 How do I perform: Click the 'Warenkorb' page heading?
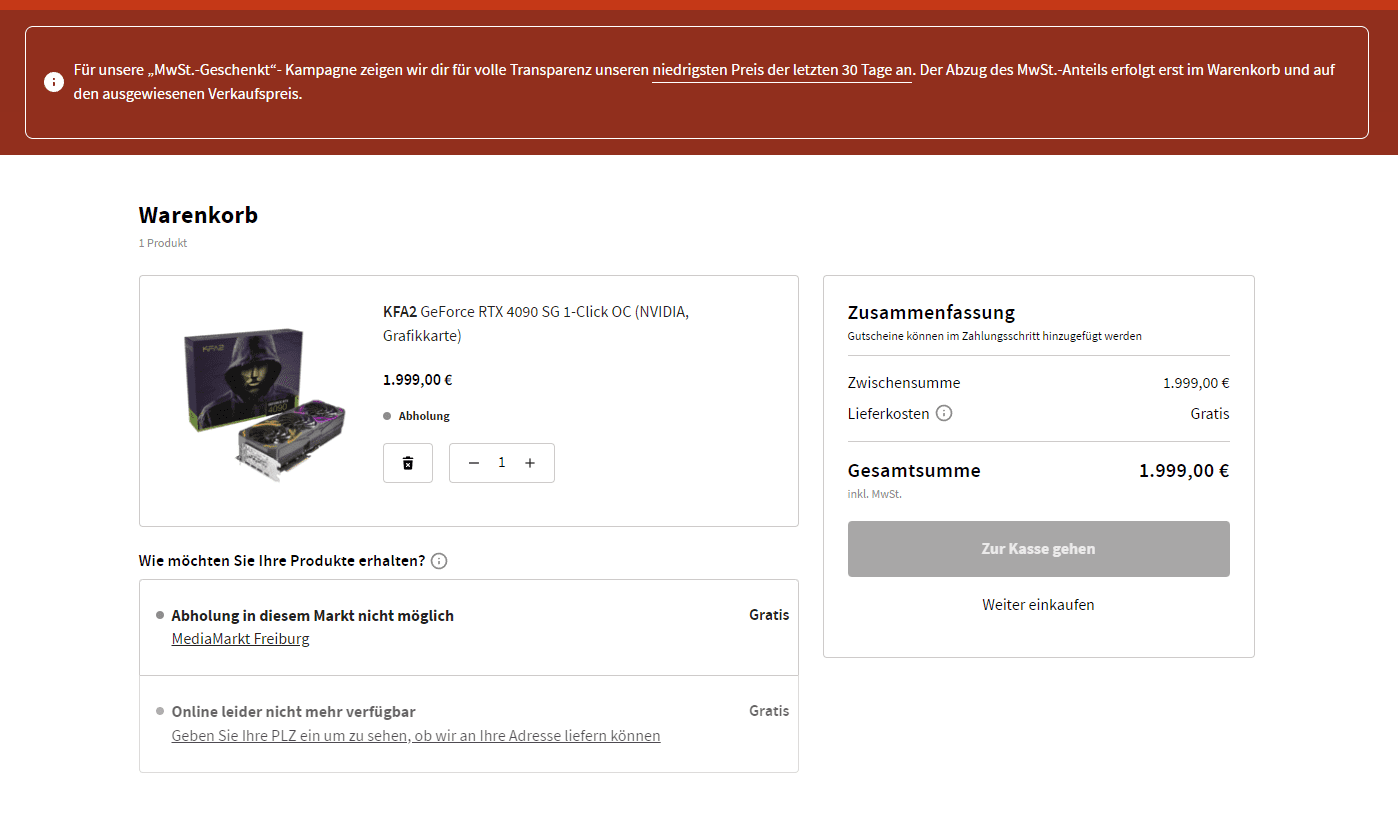(x=198, y=215)
